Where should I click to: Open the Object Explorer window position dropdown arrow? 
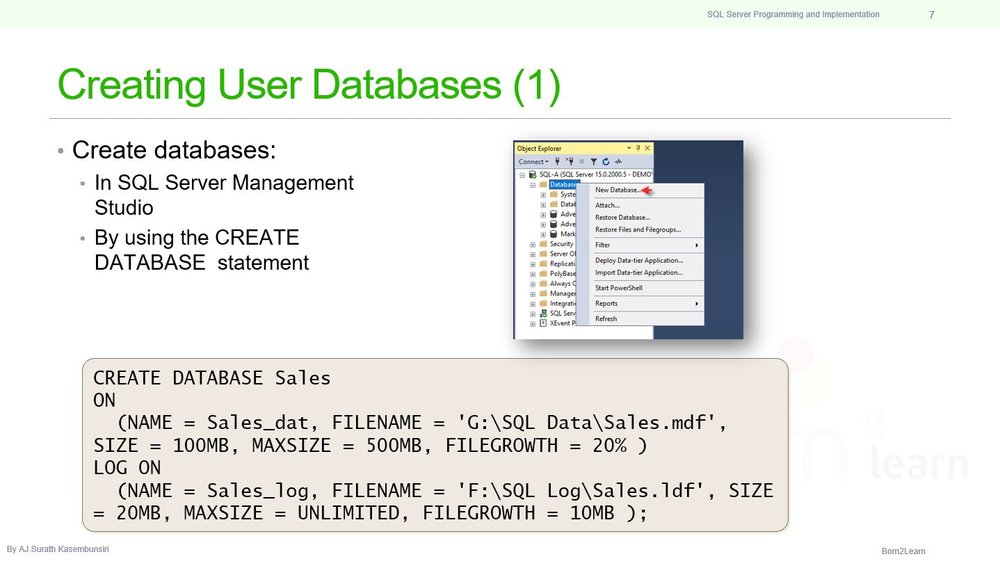point(629,148)
